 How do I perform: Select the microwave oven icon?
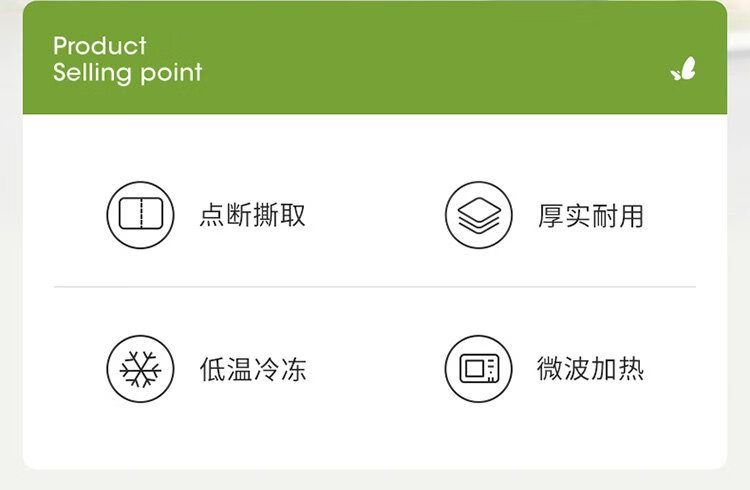[x=478, y=369]
